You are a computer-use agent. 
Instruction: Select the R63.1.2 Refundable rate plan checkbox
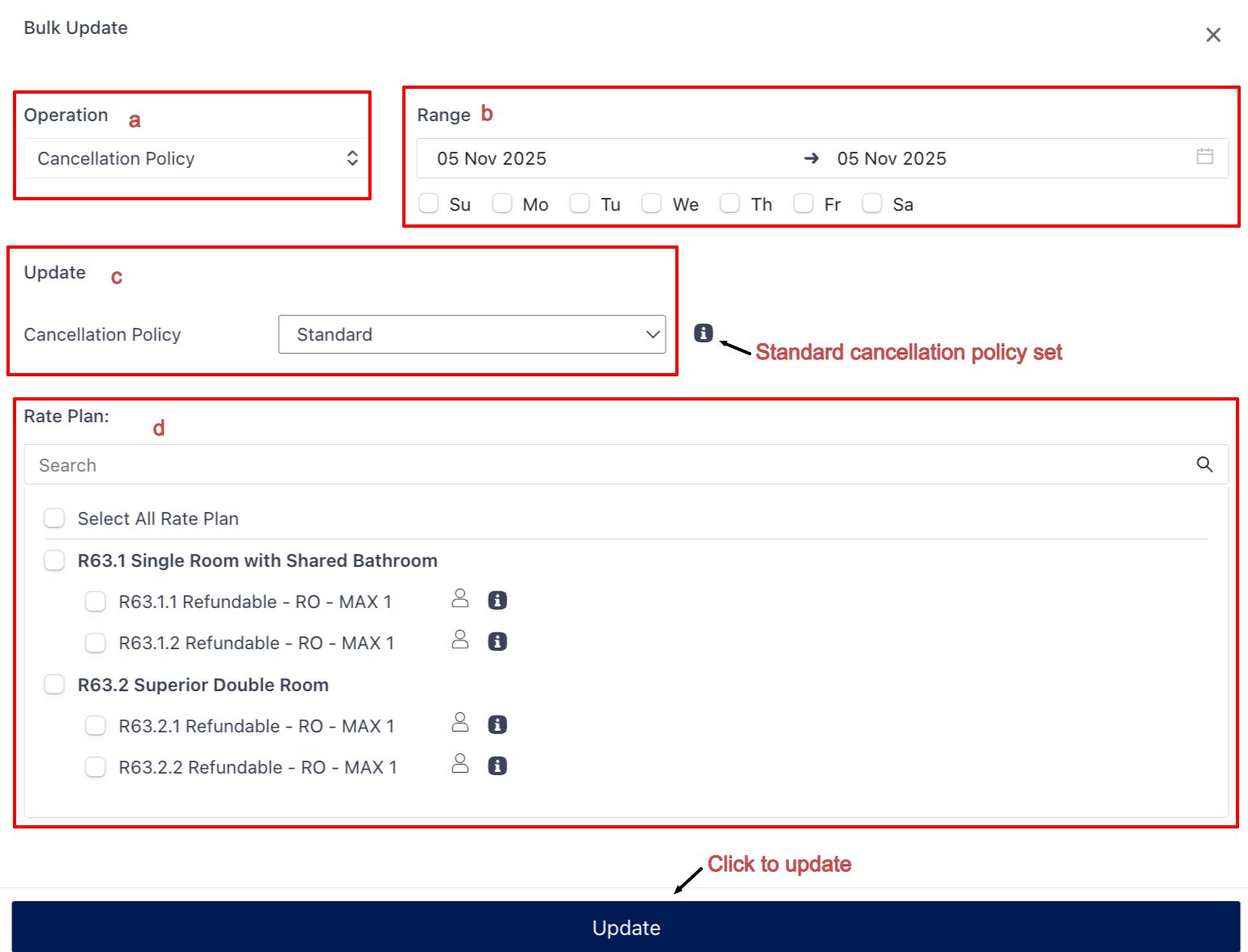point(95,643)
